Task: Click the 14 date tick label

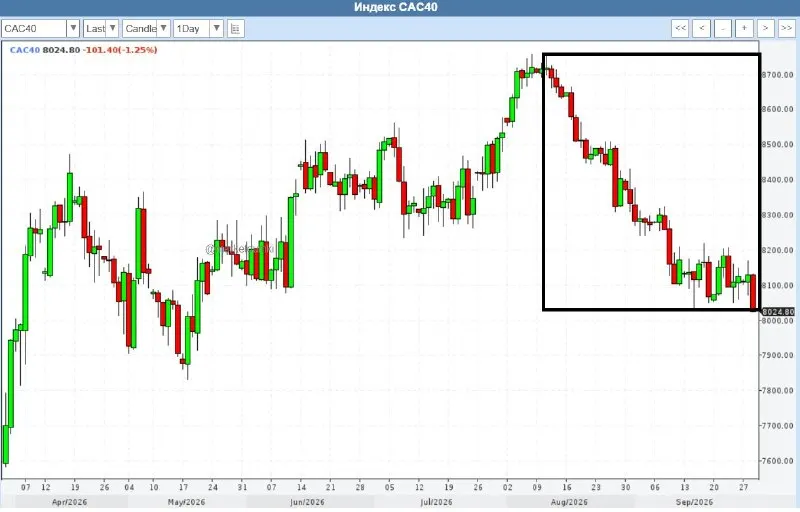Action: coord(301,488)
